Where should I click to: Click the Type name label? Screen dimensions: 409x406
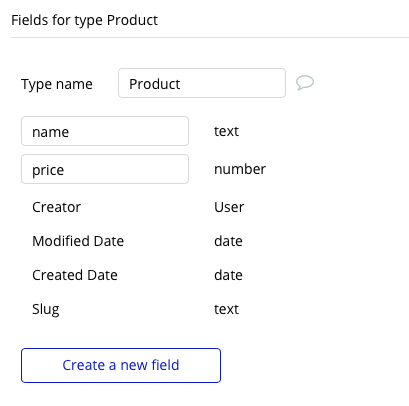click(x=57, y=84)
